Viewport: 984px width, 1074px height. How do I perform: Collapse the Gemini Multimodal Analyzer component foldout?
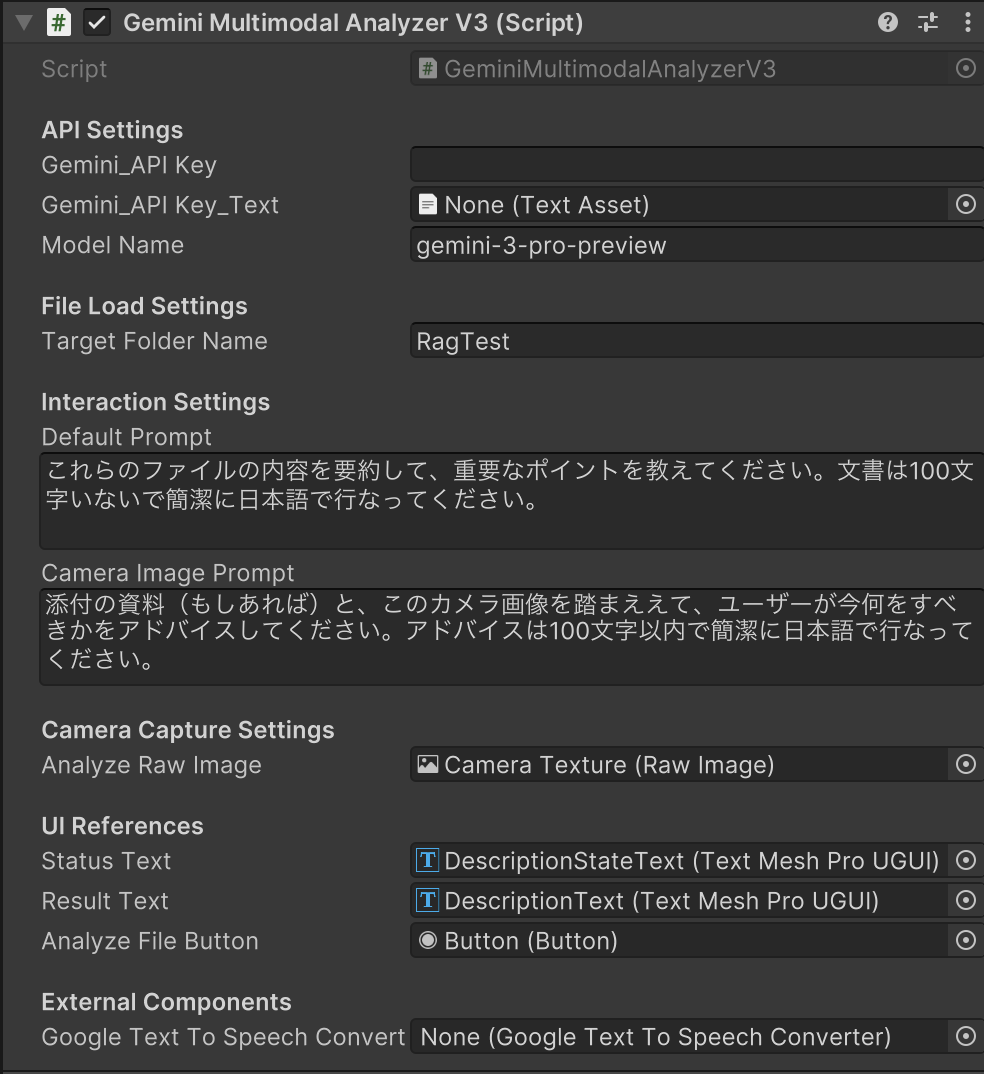24,22
